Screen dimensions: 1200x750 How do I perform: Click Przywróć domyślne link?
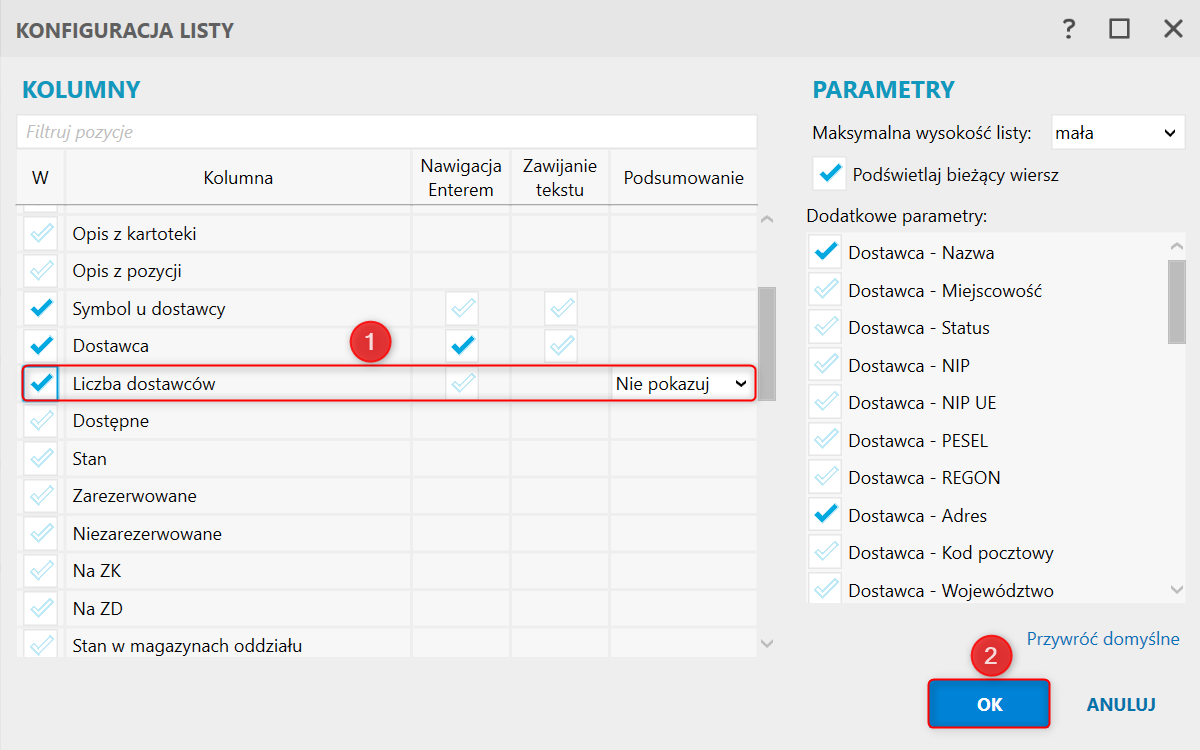tap(1103, 639)
